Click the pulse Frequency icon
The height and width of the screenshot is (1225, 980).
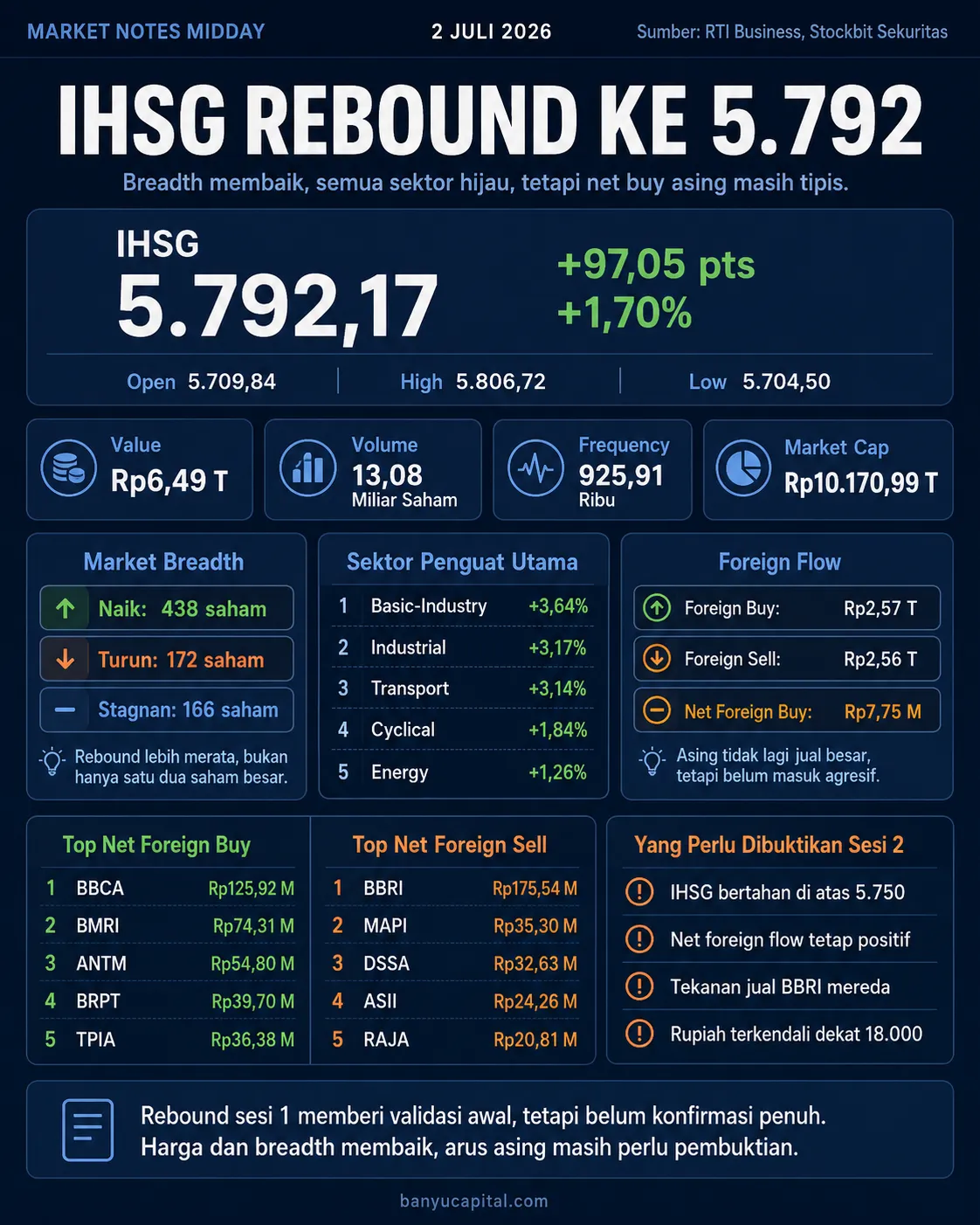pyautogui.click(x=535, y=468)
